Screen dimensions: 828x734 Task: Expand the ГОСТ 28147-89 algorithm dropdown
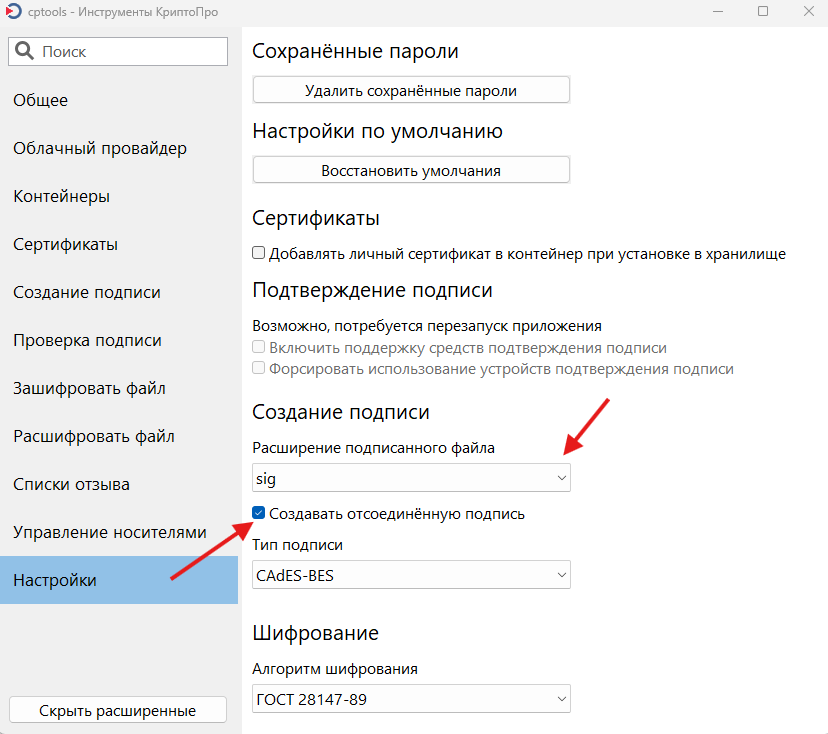coord(411,699)
